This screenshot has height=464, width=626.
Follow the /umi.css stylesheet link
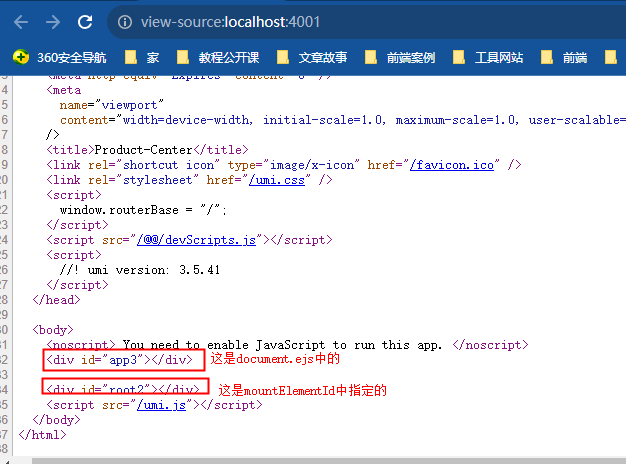coord(277,180)
